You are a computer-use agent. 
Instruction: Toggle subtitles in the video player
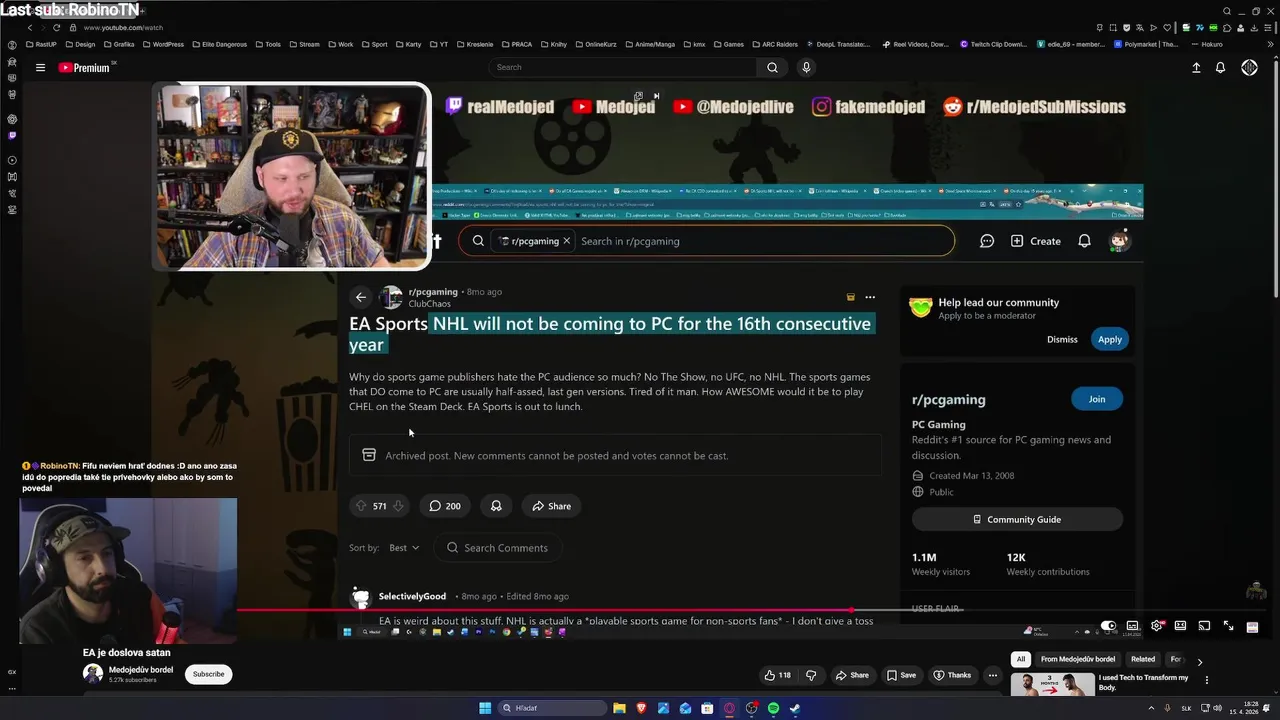coord(1132,626)
